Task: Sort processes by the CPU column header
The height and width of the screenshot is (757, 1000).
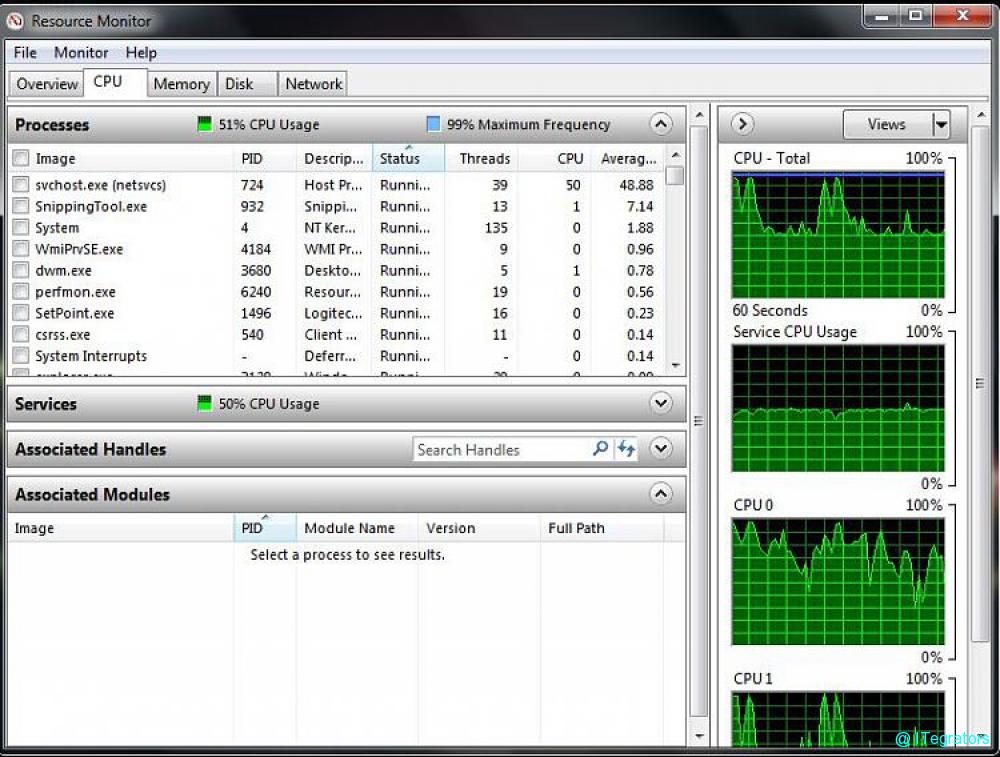Action: pyautogui.click(x=555, y=158)
